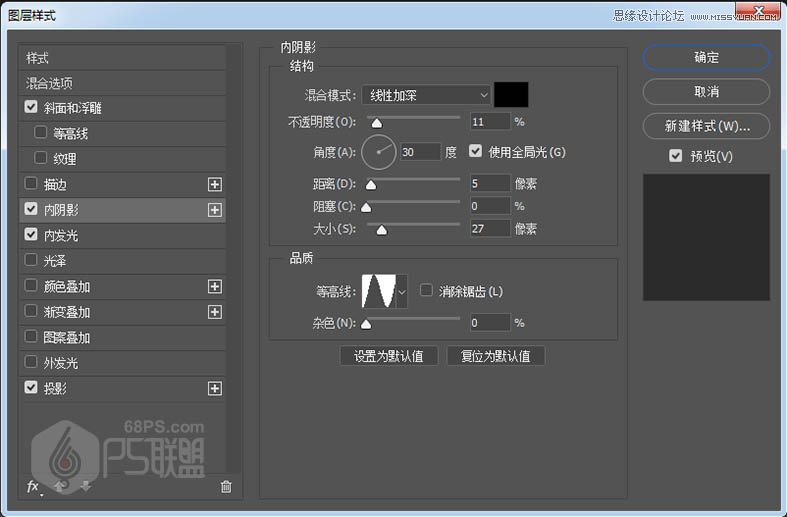The width and height of the screenshot is (787, 517).
Task: Click the 等高线 contour thumbnail
Action: click(379, 292)
